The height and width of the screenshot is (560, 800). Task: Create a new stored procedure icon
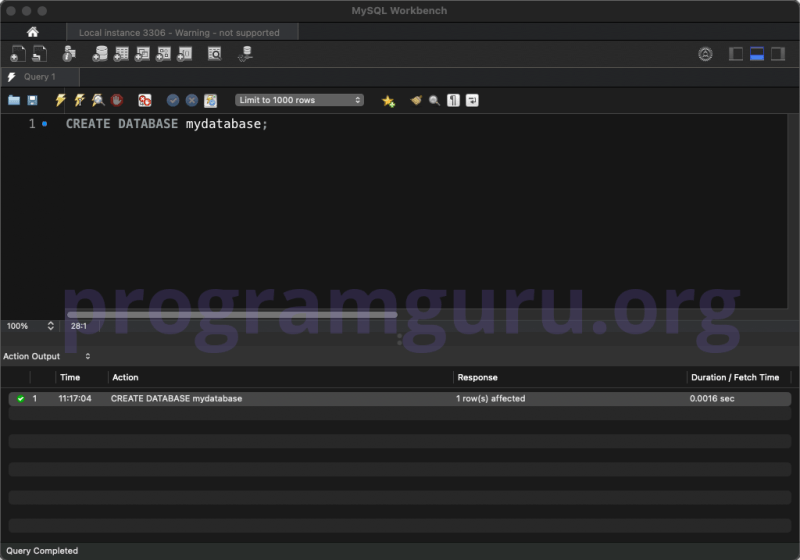163,54
